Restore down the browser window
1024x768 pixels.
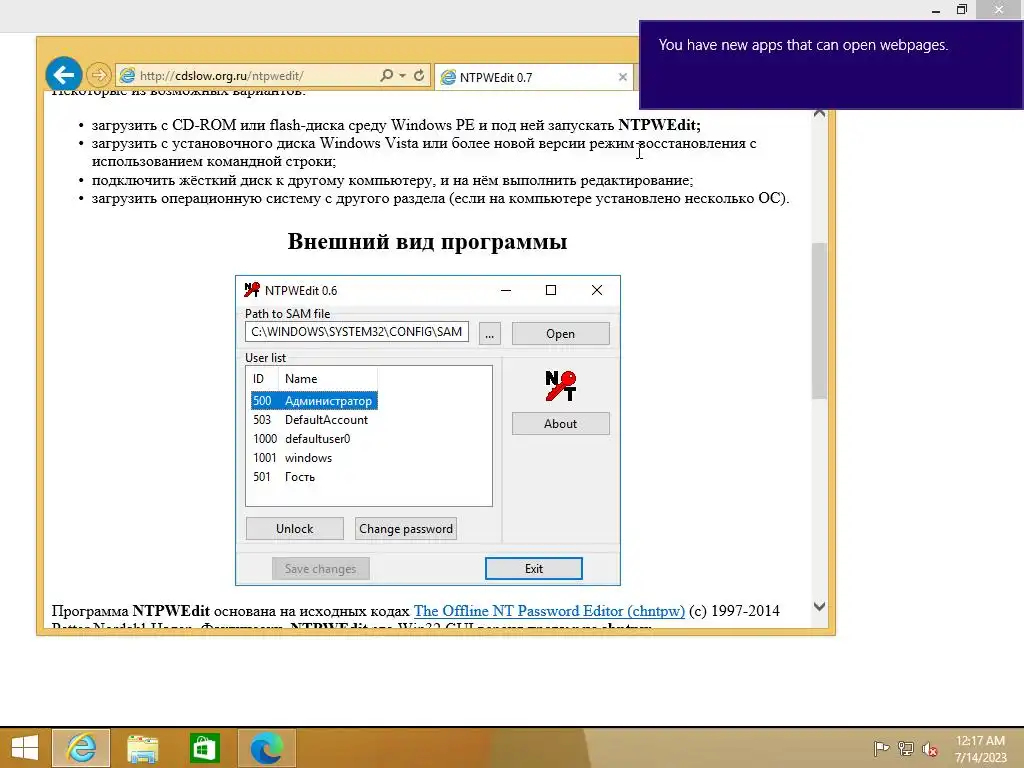point(961,9)
